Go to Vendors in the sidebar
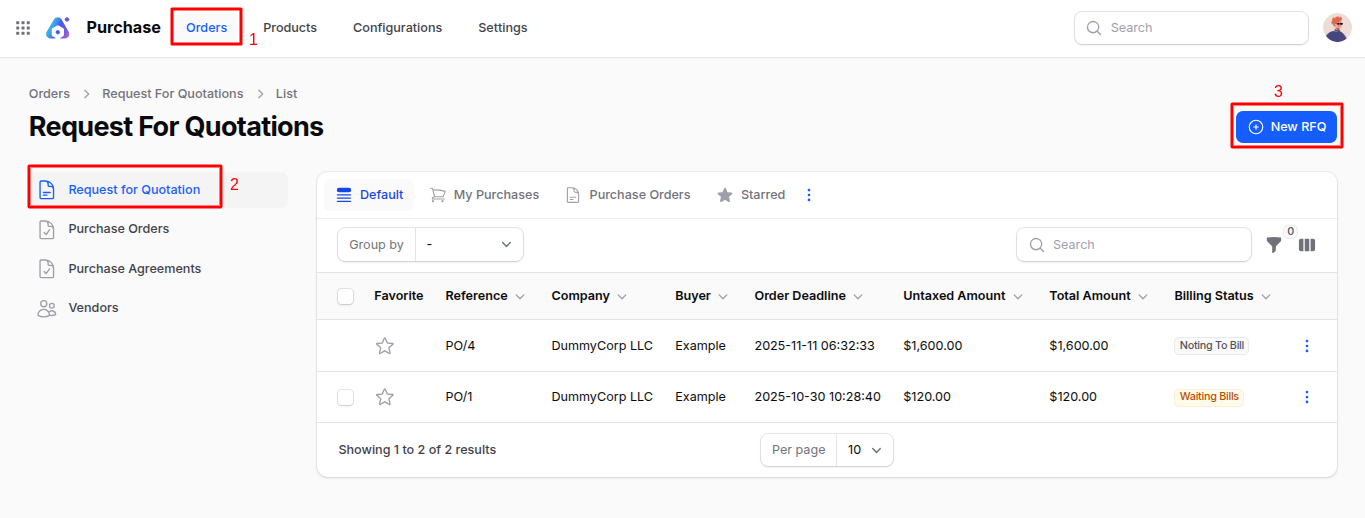The image size is (1365, 518). pyautogui.click(x=93, y=308)
